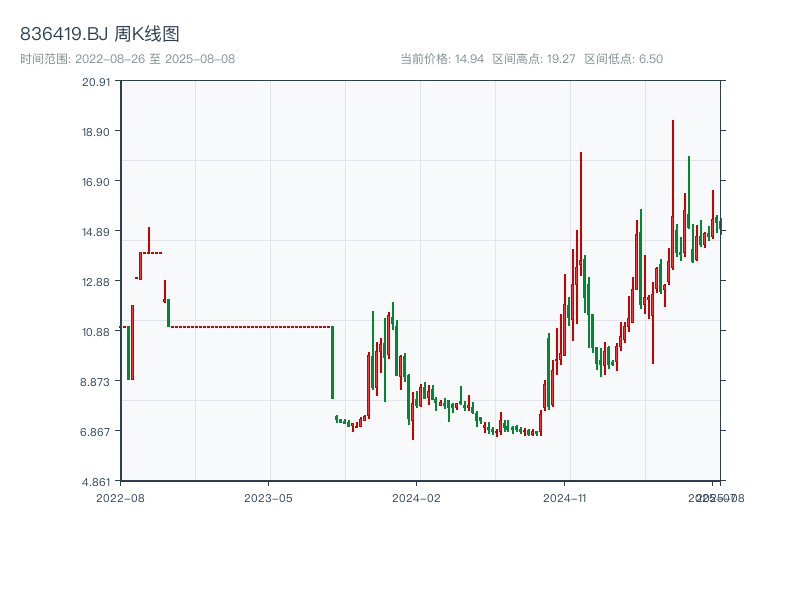Click x-axis label 2022-08
The image size is (800, 600).
point(120,498)
